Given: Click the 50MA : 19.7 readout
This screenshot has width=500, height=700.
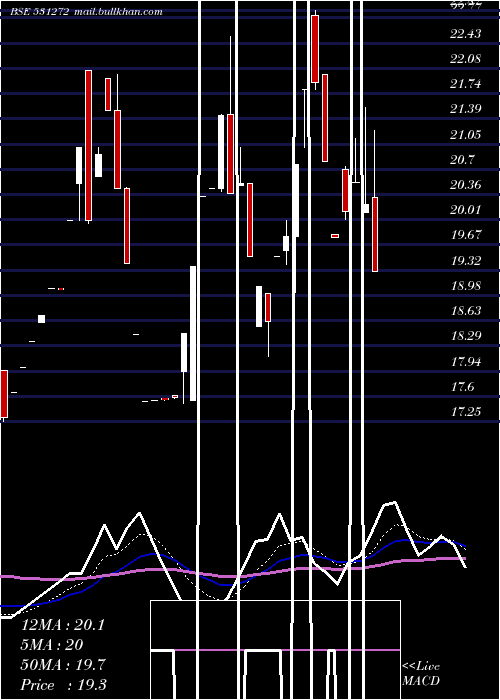Looking at the screenshot, I should pyautogui.click(x=62, y=665).
